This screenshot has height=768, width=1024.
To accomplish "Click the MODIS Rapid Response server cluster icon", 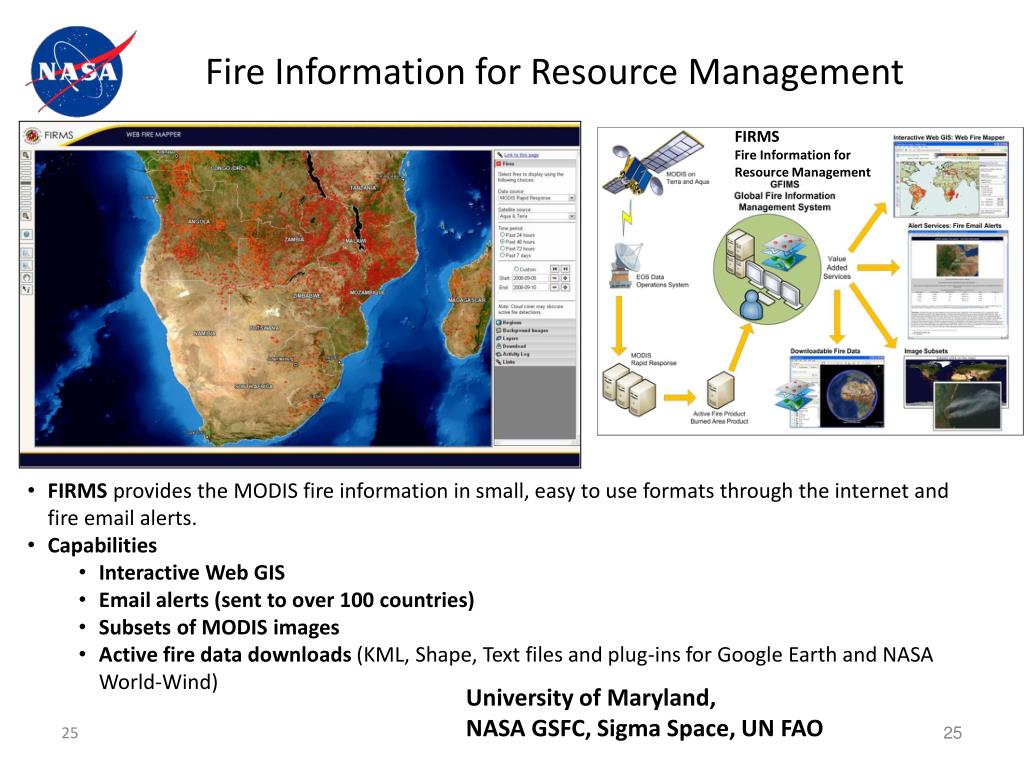I will coord(629,389).
